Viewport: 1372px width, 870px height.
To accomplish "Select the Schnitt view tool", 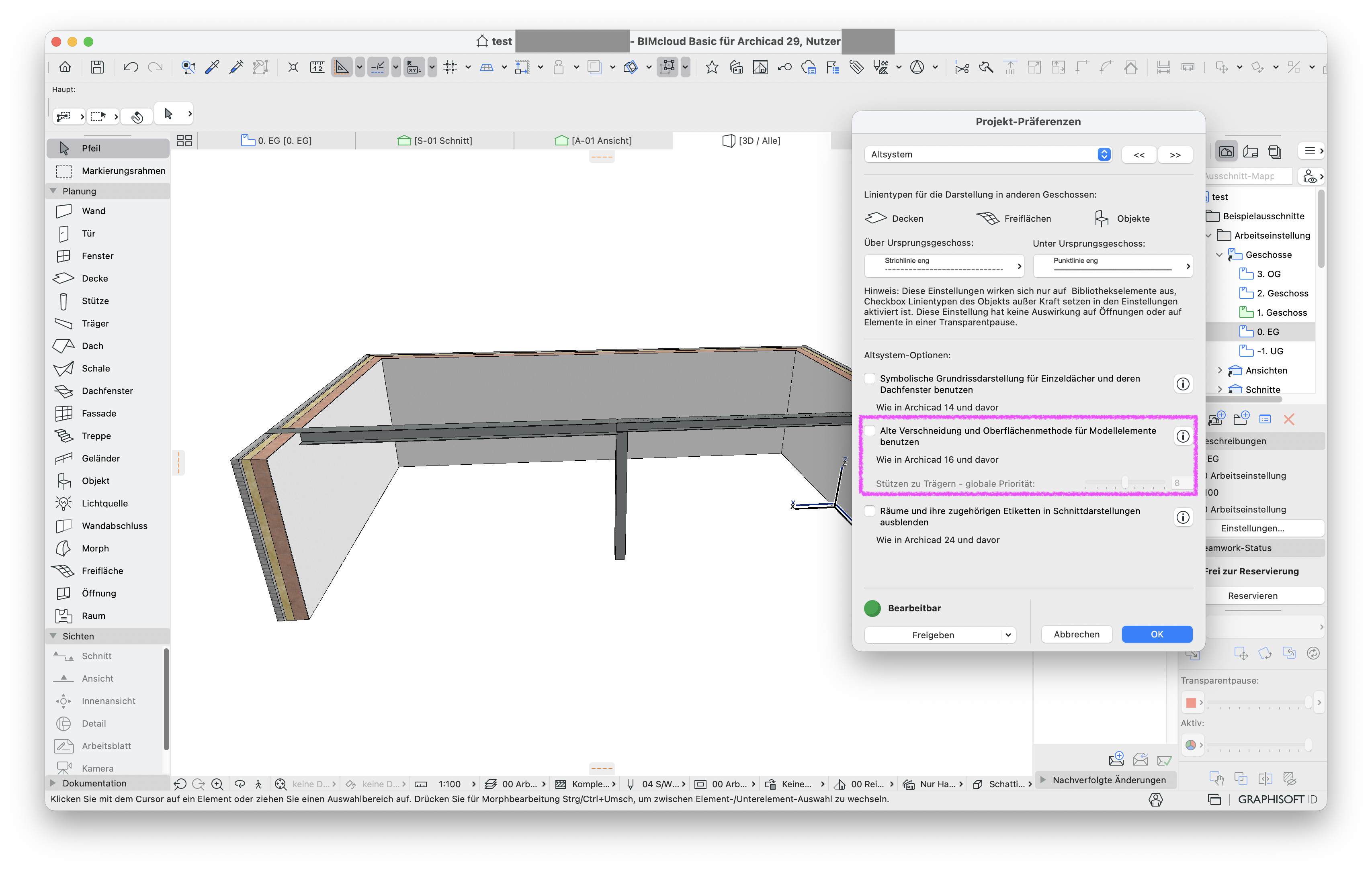I will coord(108,656).
